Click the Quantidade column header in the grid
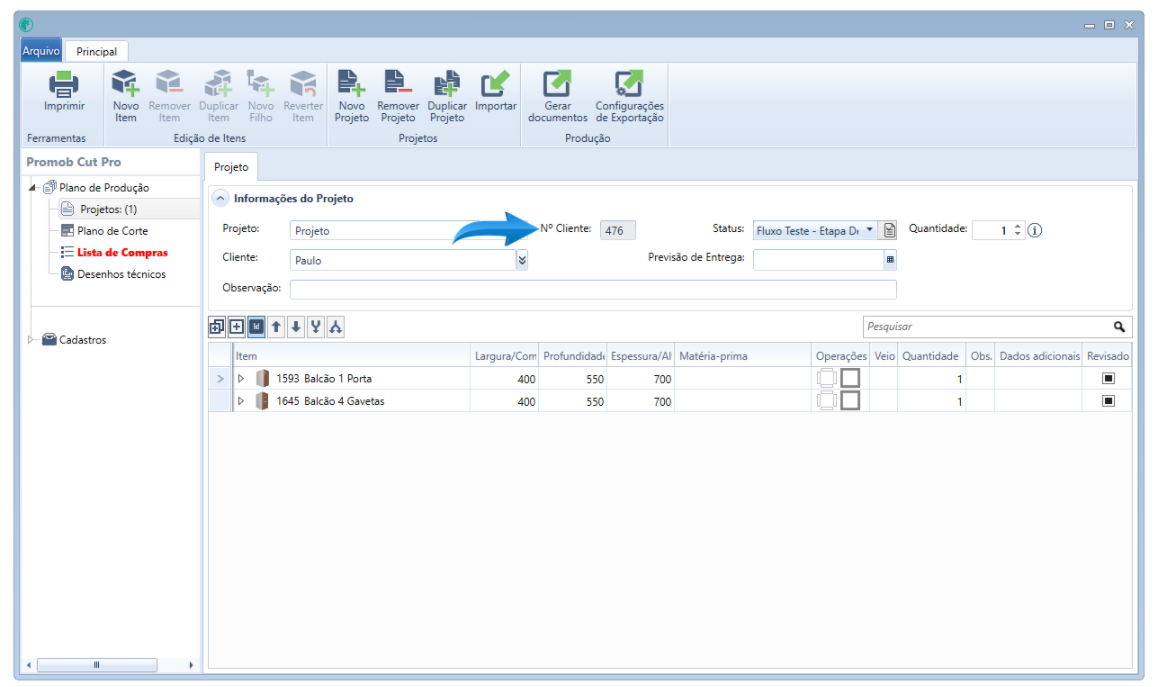 931,356
